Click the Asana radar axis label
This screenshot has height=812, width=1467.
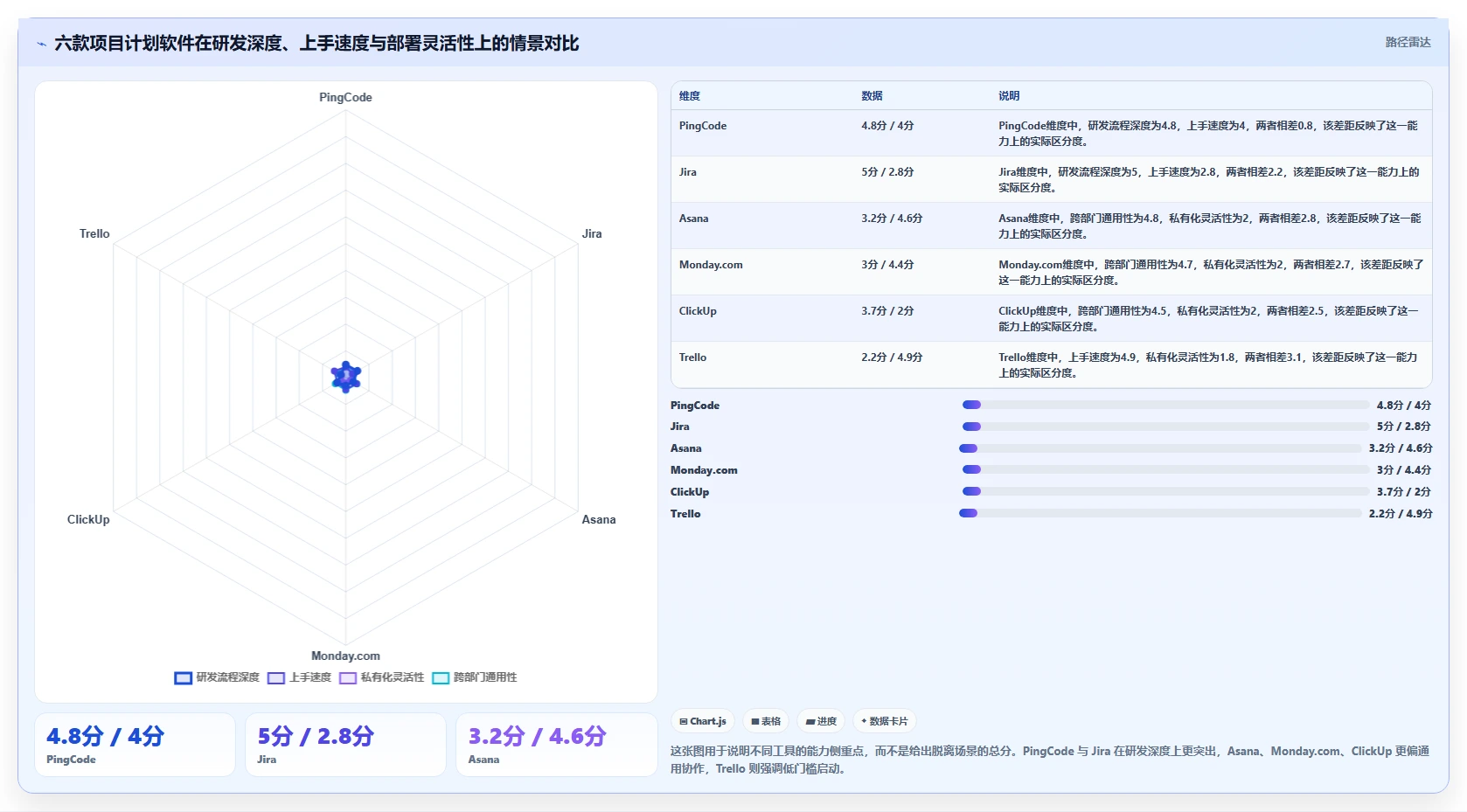599,519
